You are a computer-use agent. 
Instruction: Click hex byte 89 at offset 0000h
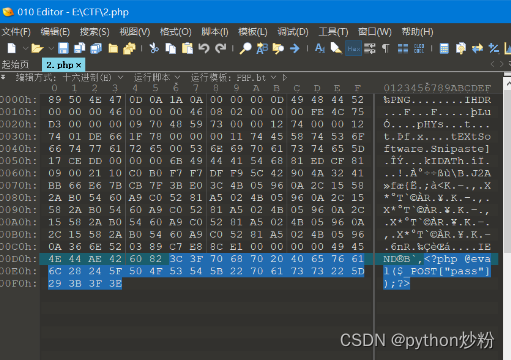point(55,100)
